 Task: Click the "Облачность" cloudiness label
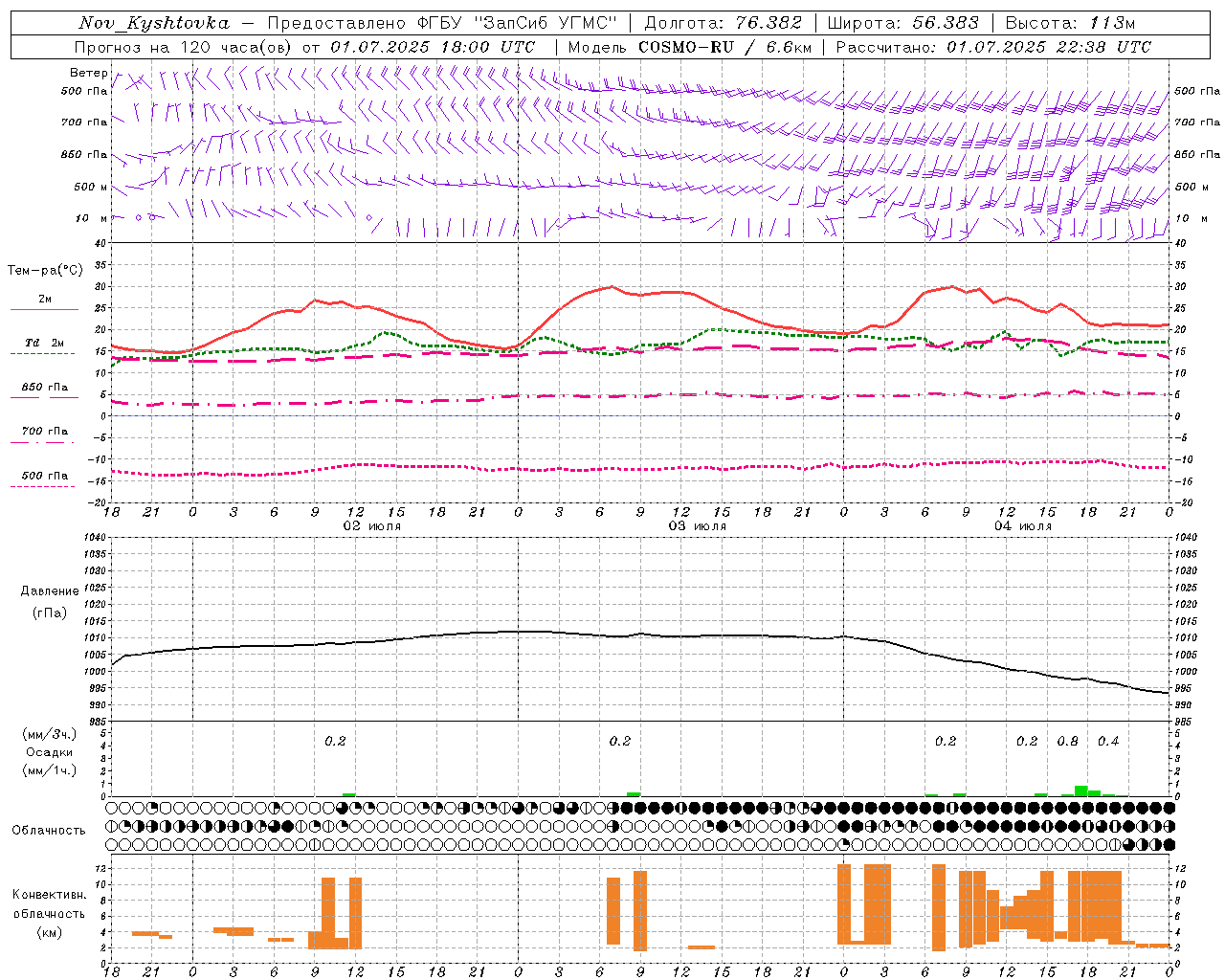(x=49, y=830)
